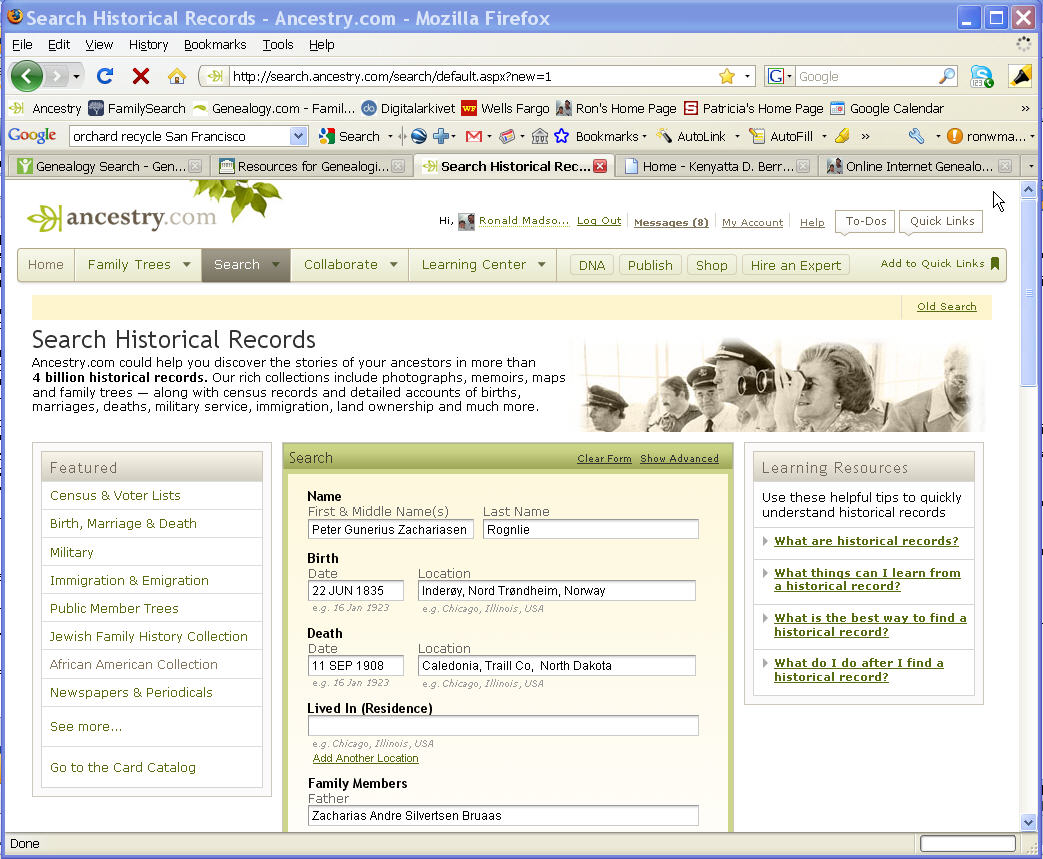Click the Death Location field
The image size is (1043, 859).
tap(557, 665)
